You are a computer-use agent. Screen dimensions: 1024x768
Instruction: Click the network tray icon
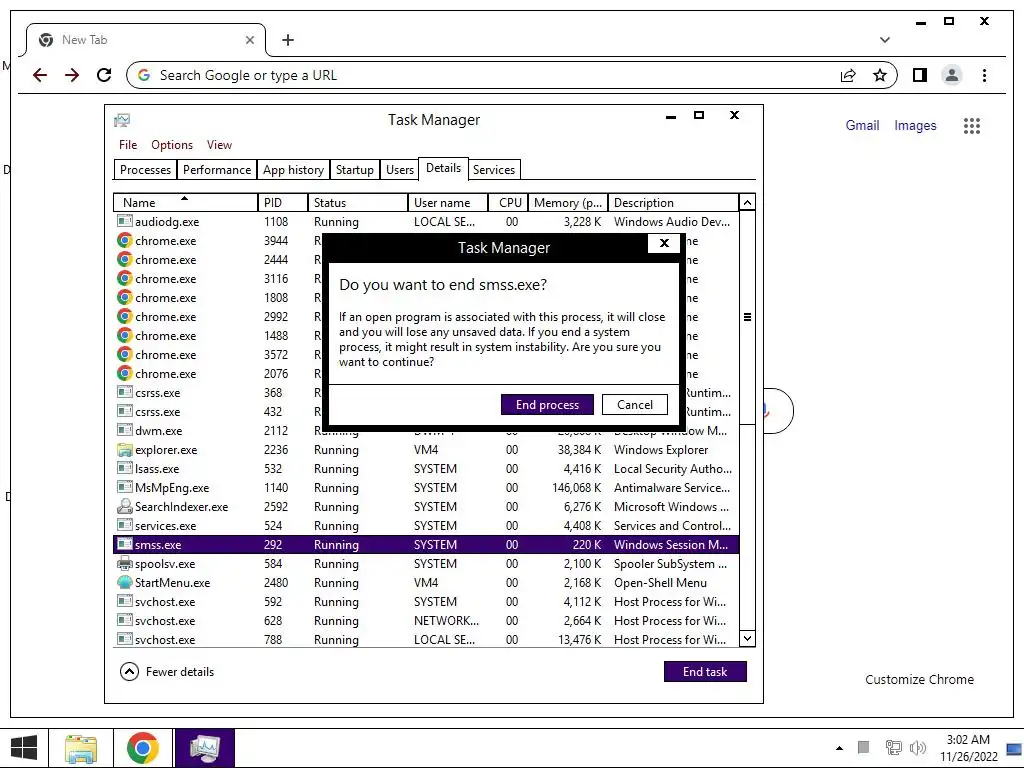893,748
